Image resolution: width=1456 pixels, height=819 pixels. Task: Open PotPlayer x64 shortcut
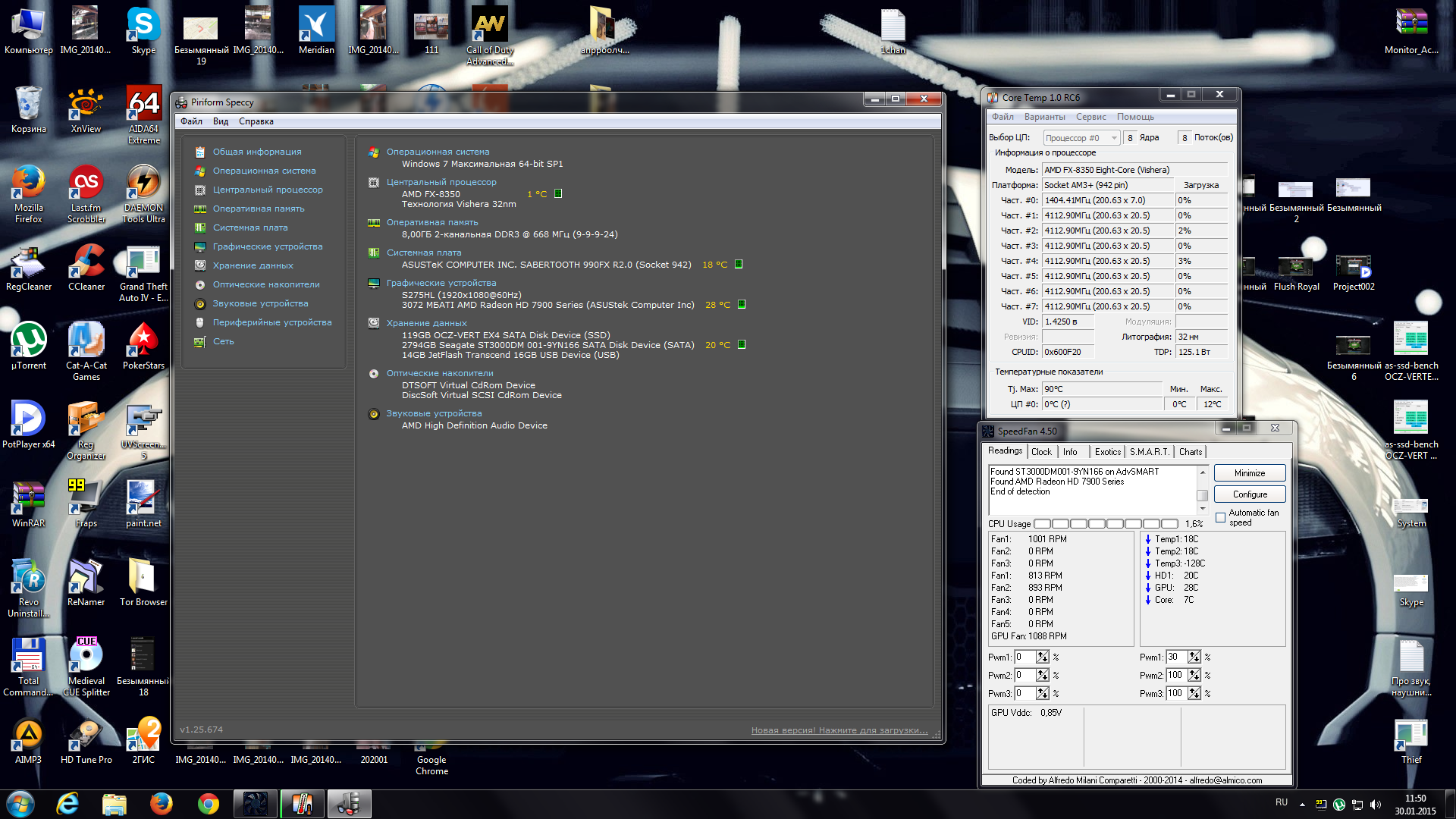coord(29,425)
